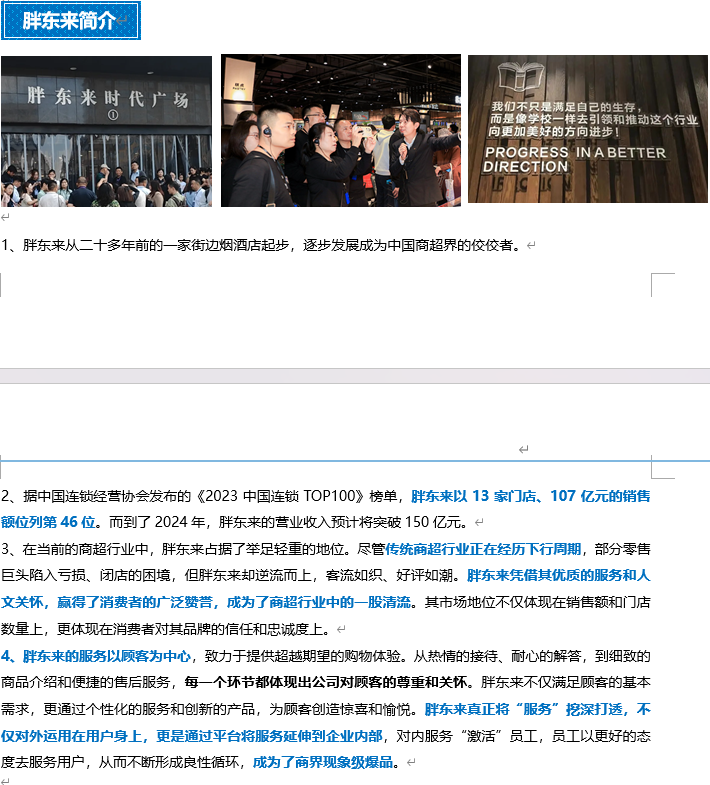Click the 胖东来简介 blue title box

click(71, 21)
